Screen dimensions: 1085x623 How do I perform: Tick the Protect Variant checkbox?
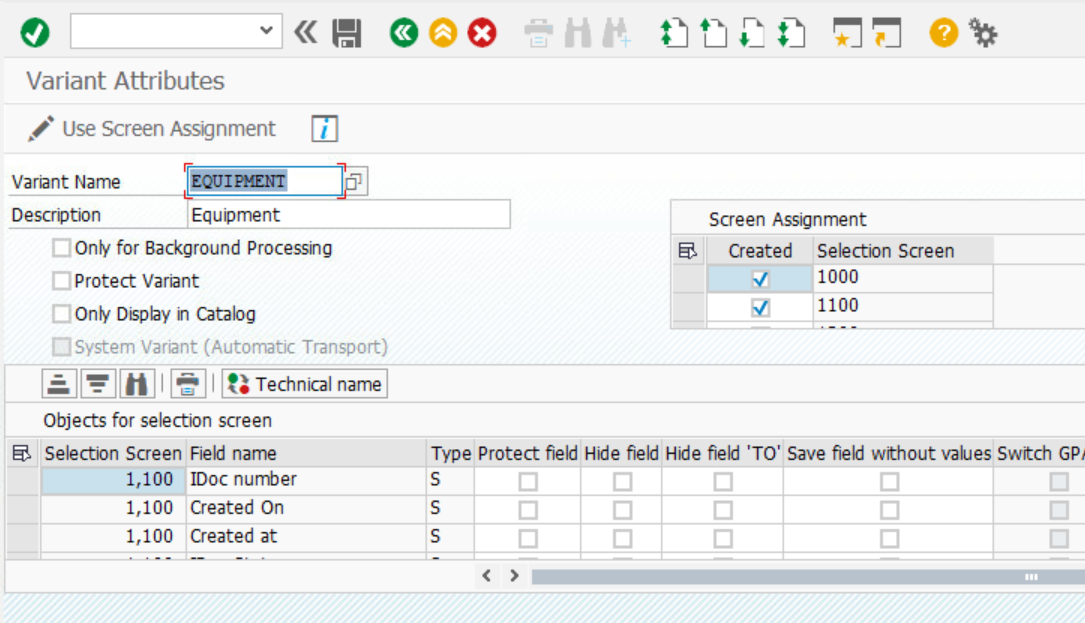click(x=62, y=280)
